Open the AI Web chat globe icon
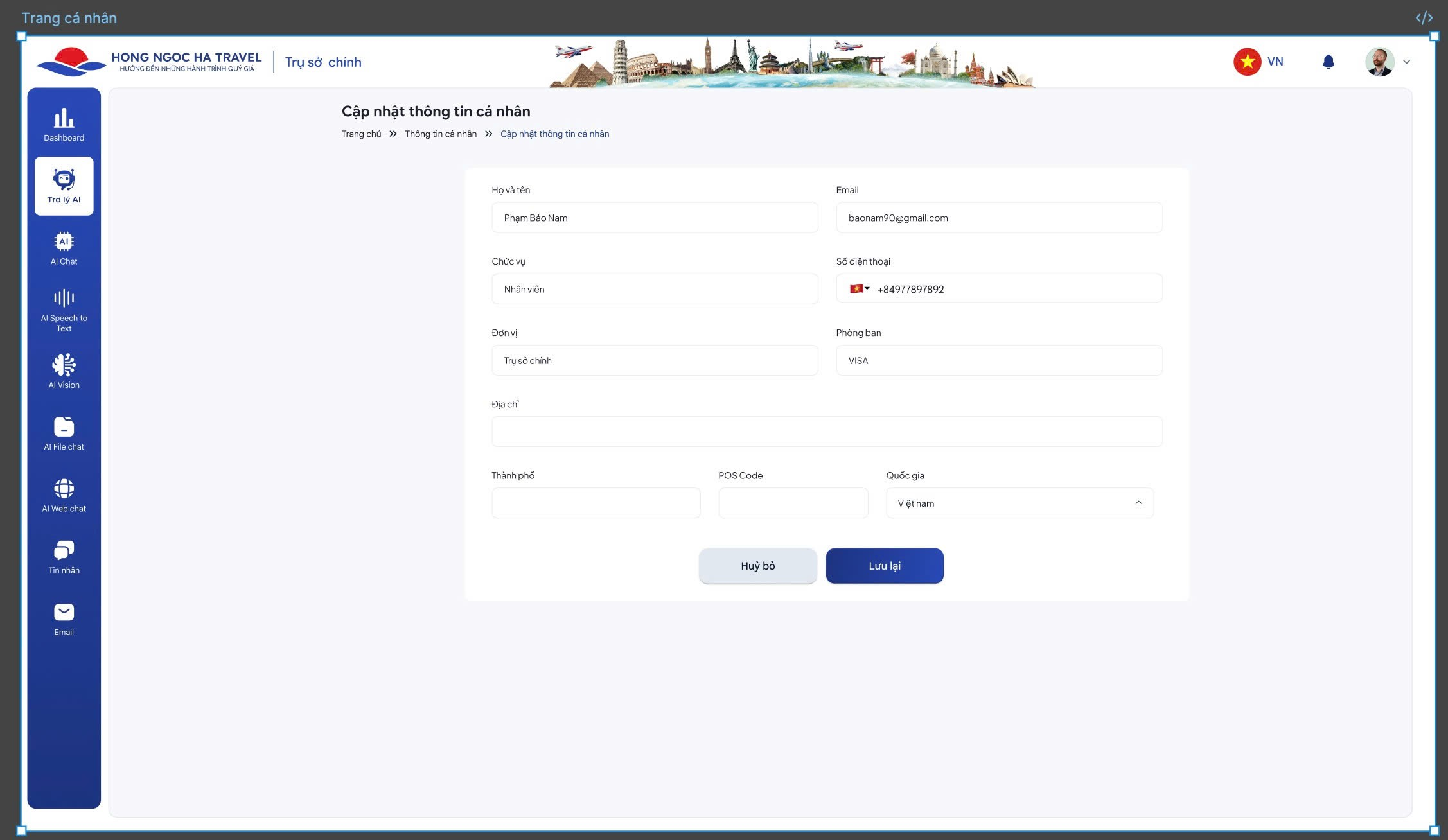Screen dimensions: 1448x840 (x=64, y=489)
